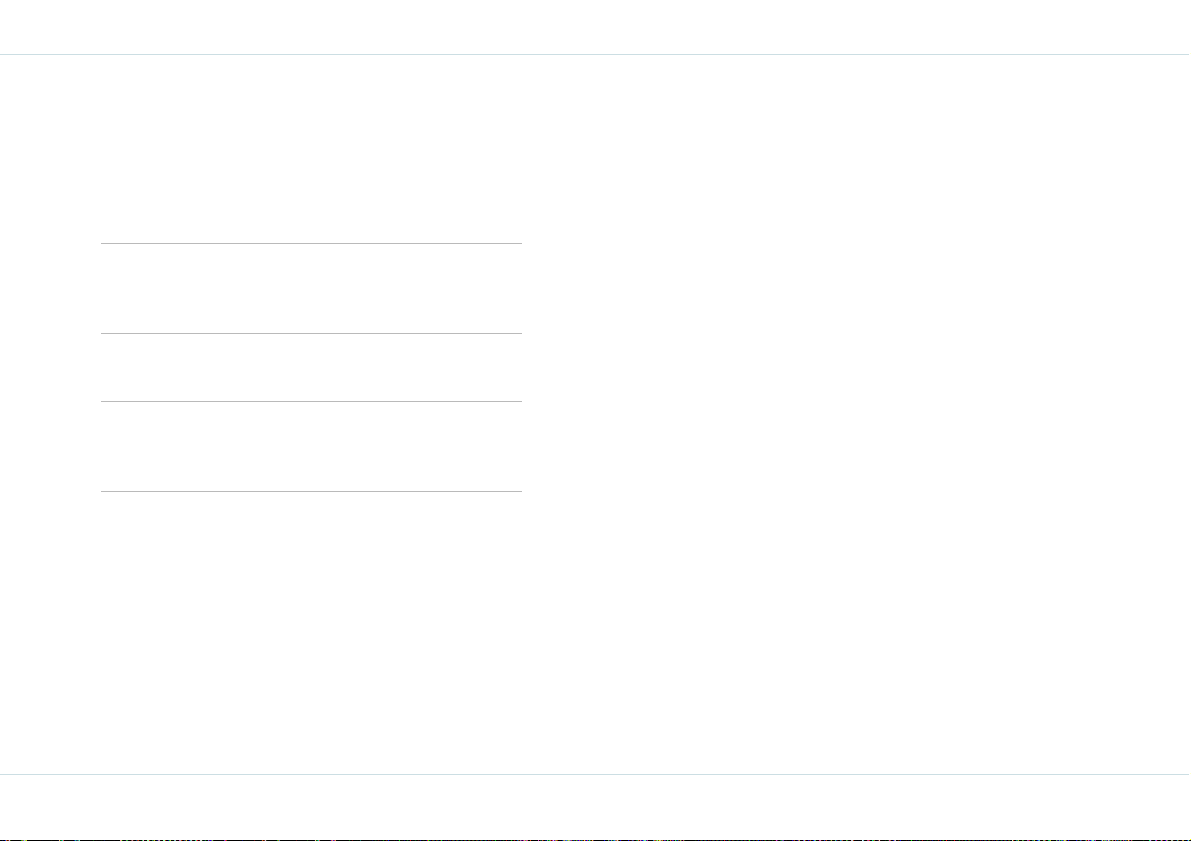Viewport: 1191px width, 841px height.
Task: Select blank row between first and second dividers
Action: [311, 289]
